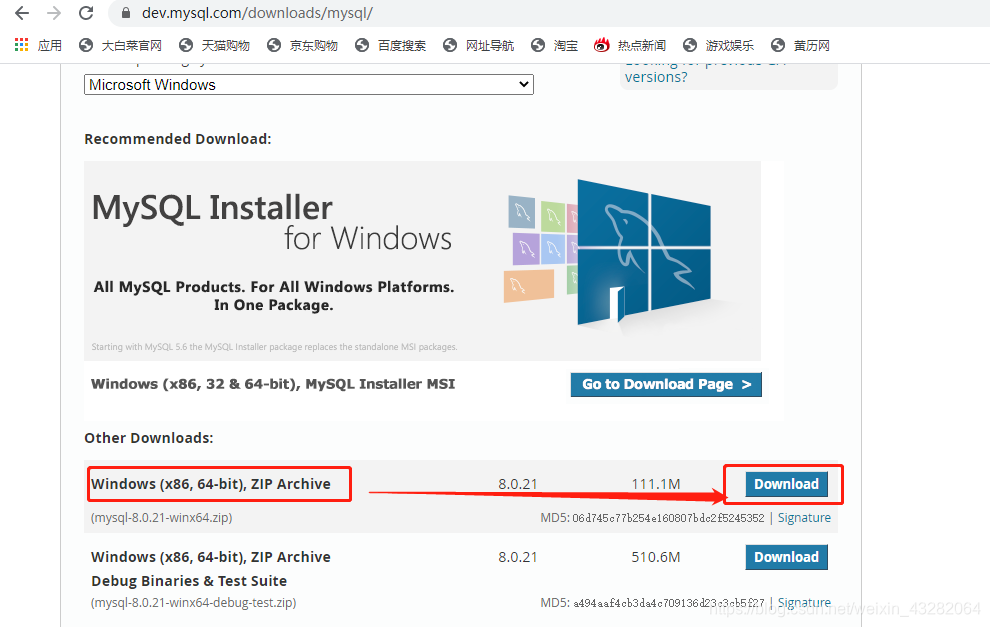The width and height of the screenshot is (990, 627).
Task: Open the 黄历网 bookmark
Action: coord(801,45)
